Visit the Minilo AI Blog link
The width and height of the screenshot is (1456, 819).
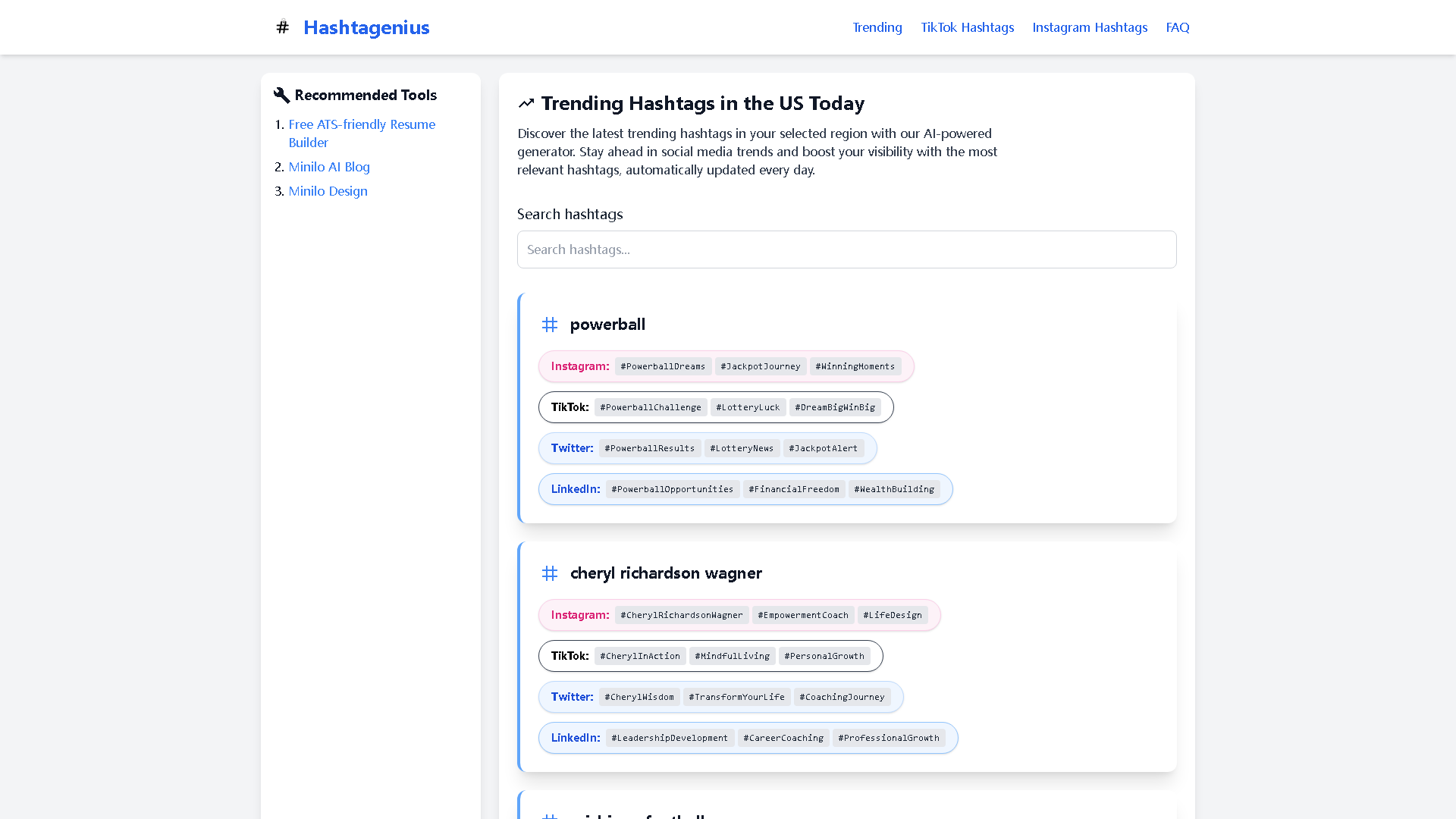(329, 167)
